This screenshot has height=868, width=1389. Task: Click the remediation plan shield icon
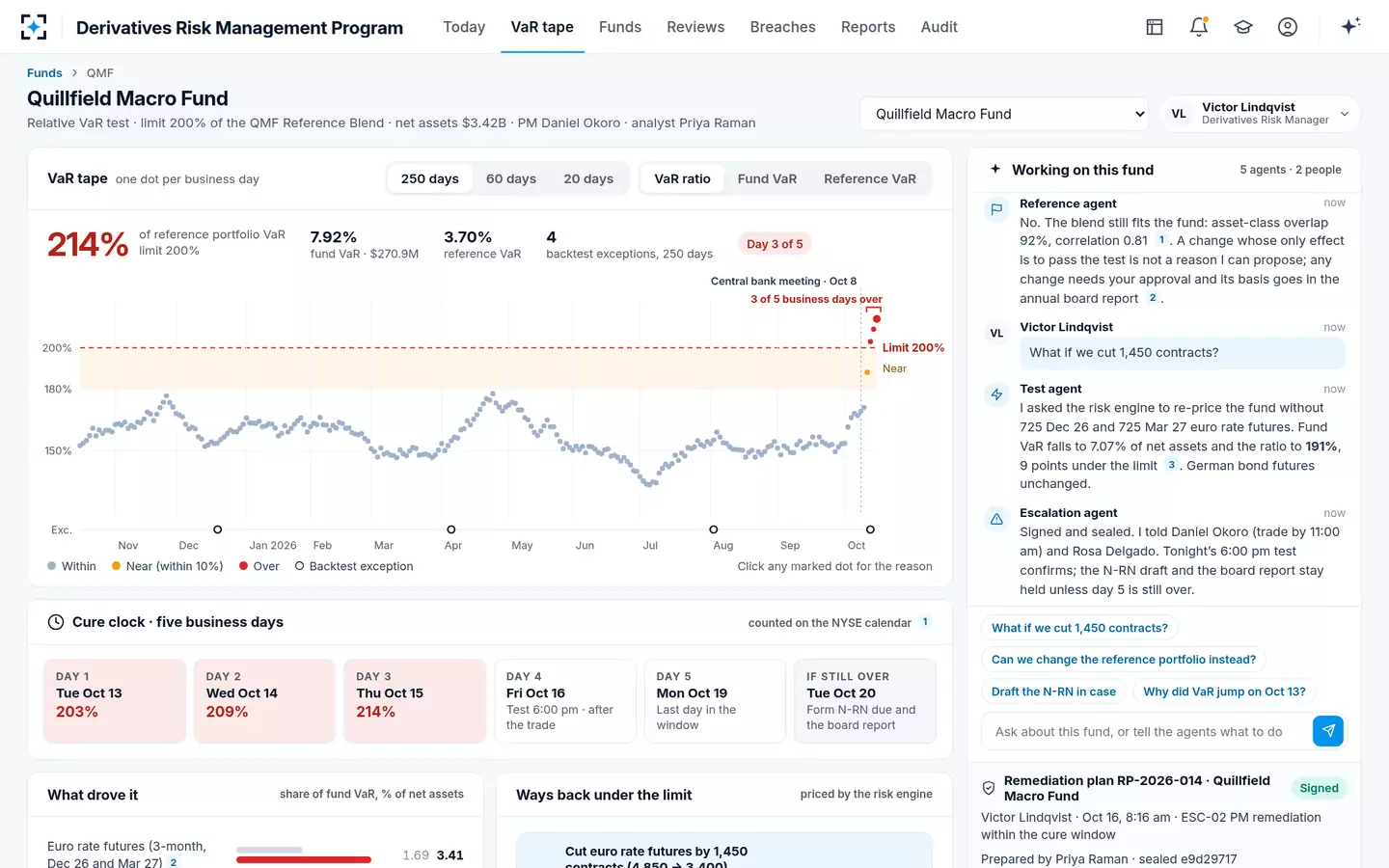tap(989, 788)
